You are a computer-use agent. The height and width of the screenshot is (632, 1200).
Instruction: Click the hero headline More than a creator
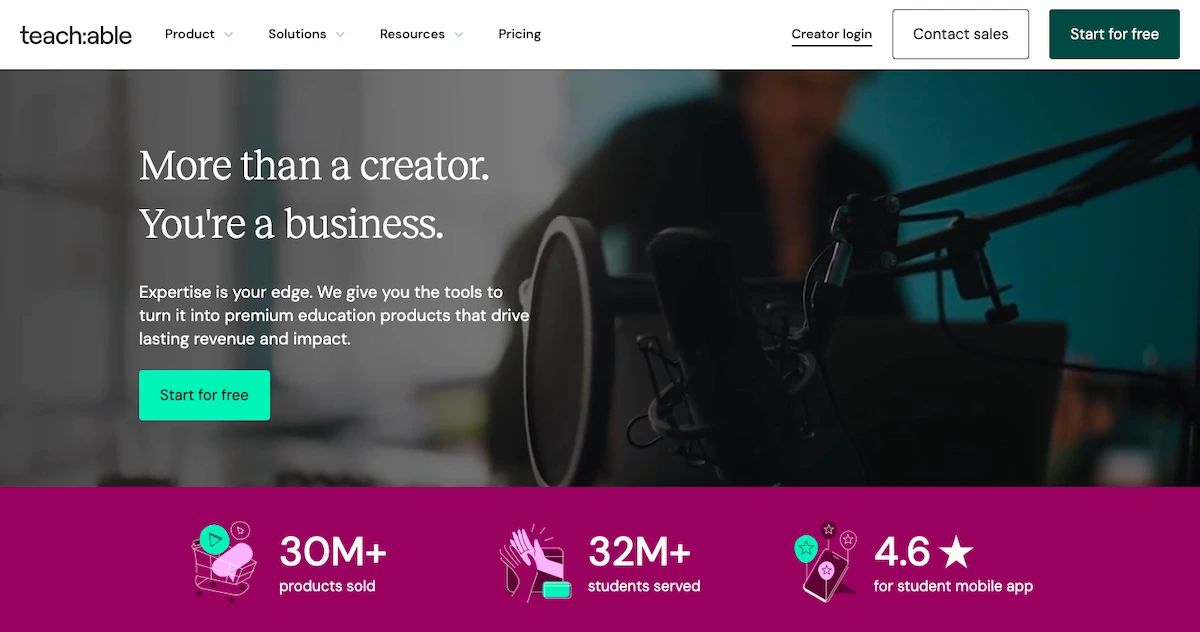(314, 165)
